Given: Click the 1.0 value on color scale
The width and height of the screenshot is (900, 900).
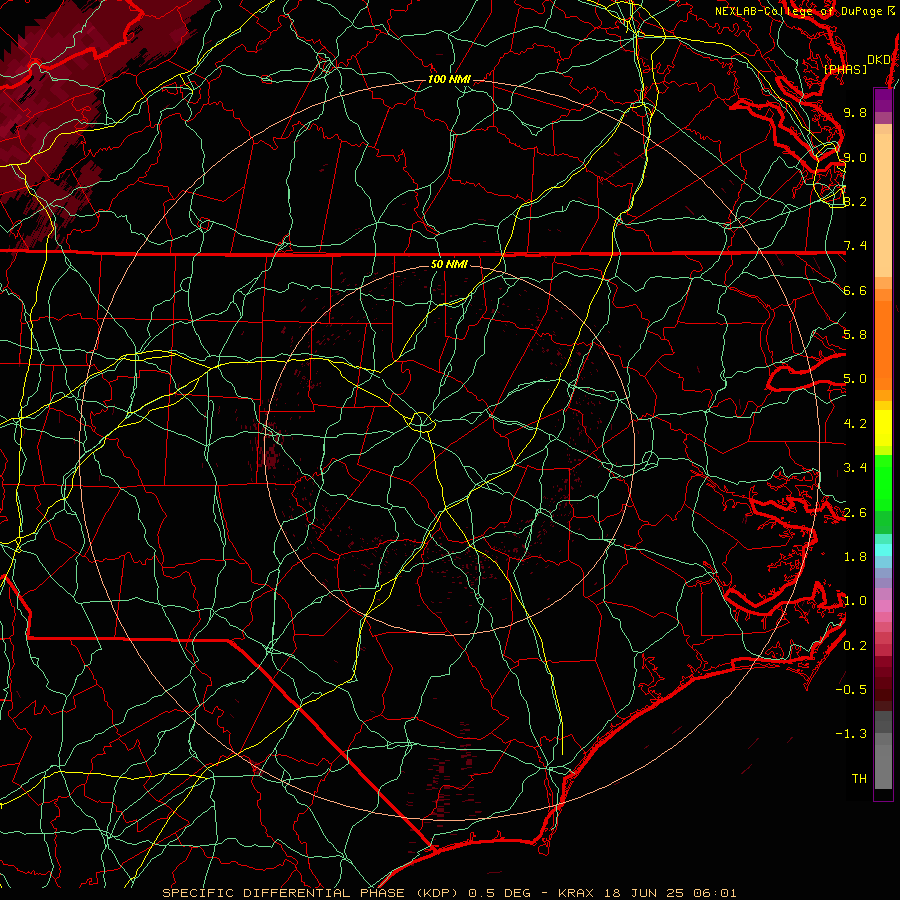Looking at the screenshot, I should (855, 601).
